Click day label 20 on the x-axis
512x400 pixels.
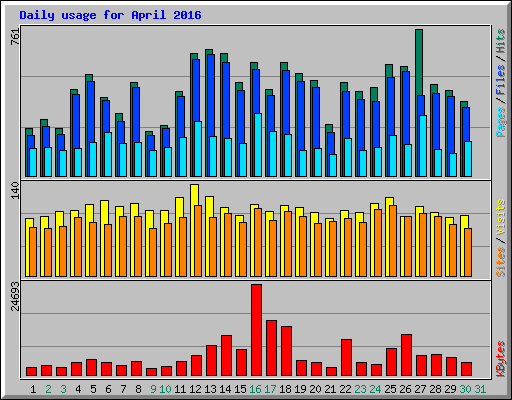point(315,389)
